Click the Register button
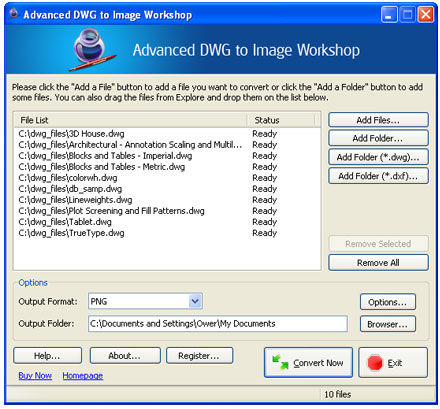440x409 pixels. 199,356
